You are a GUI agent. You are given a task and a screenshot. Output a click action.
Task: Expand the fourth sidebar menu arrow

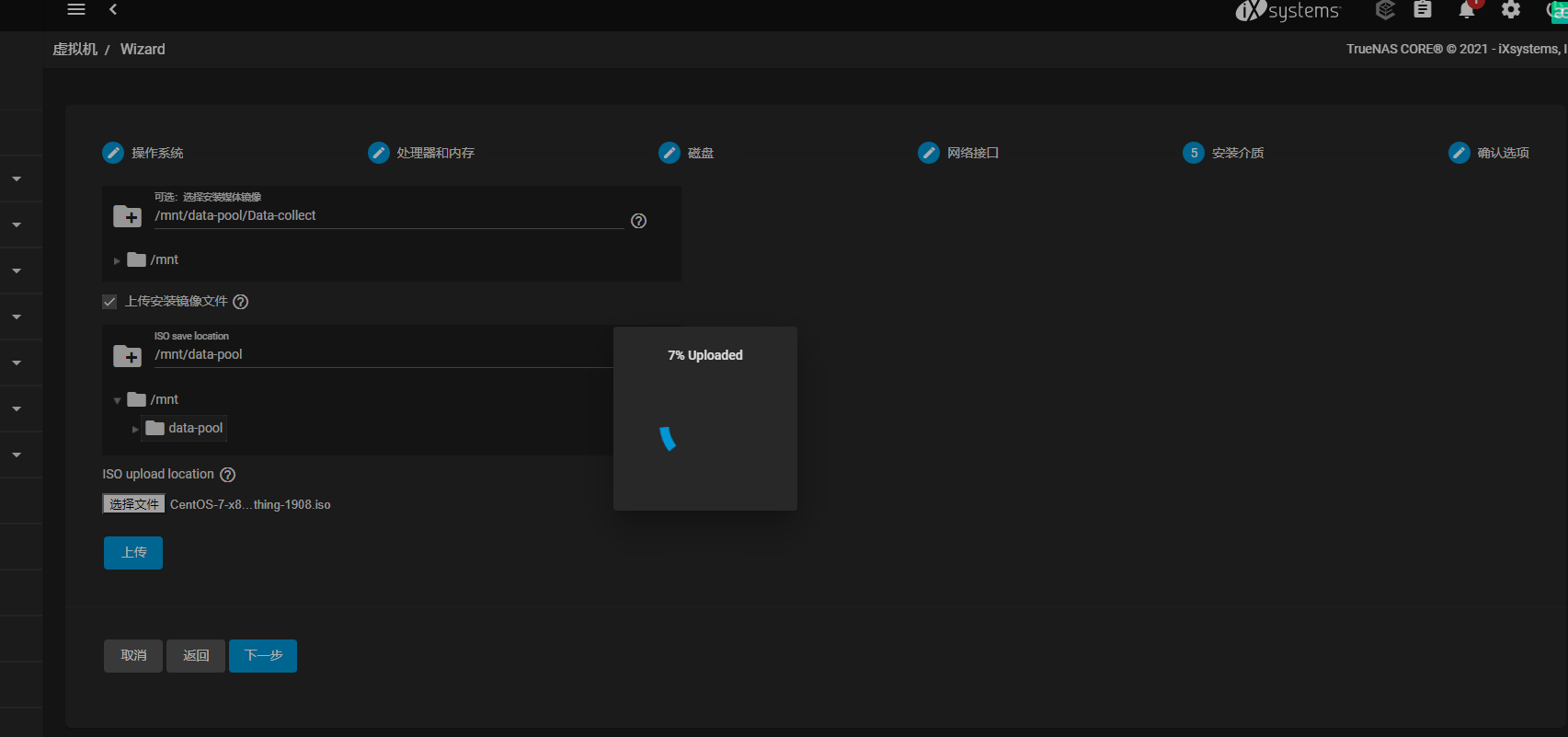coord(17,317)
